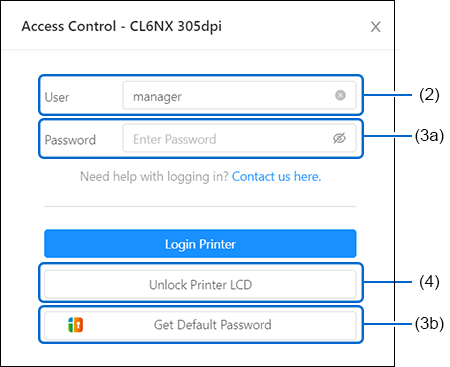
Task: Click the Unlock Printer LCD button
Action: click(200, 284)
